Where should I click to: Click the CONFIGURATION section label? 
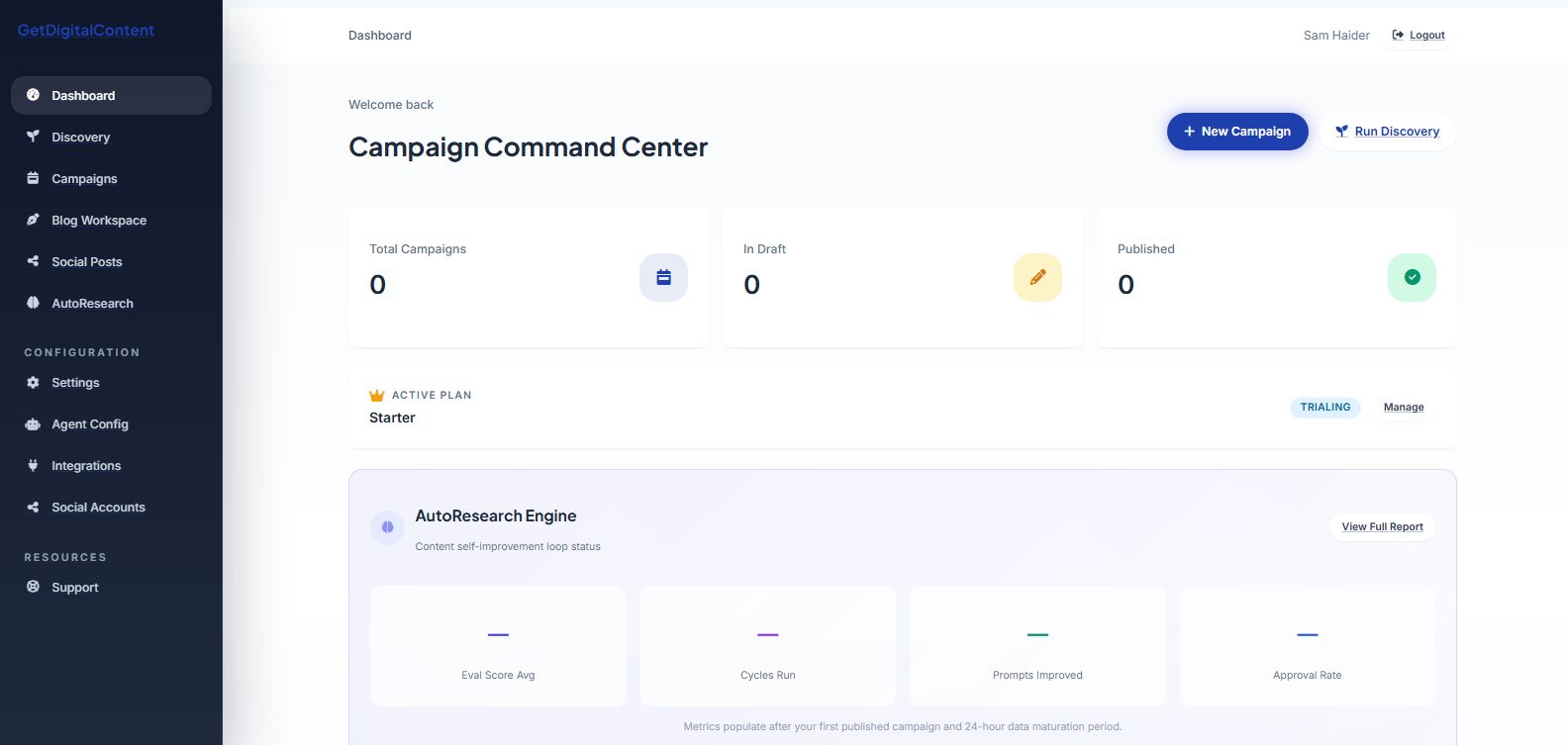tap(82, 352)
